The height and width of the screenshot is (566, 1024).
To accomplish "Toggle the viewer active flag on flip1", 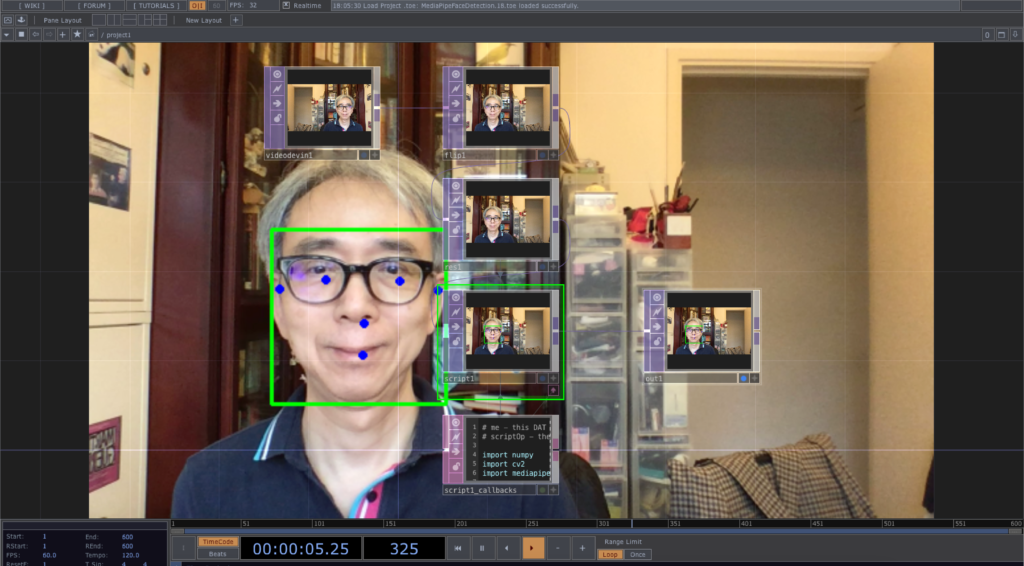I will [455, 74].
